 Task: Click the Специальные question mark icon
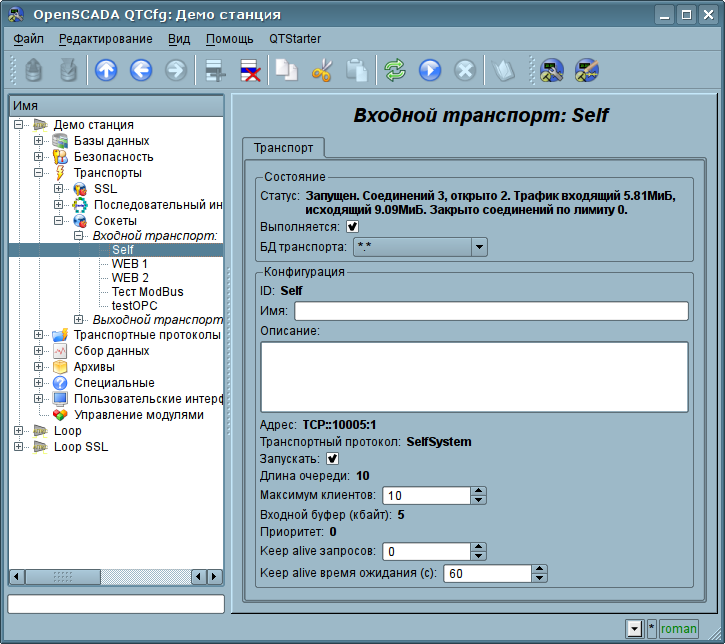[x=60, y=383]
